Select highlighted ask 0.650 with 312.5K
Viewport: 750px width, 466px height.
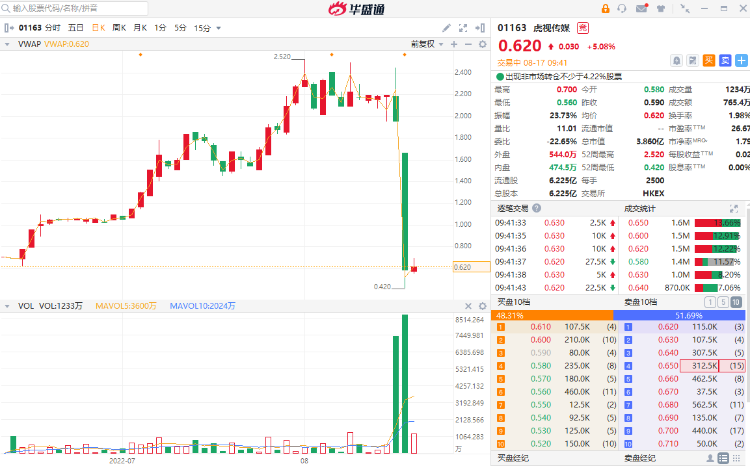(x=684, y=366)
